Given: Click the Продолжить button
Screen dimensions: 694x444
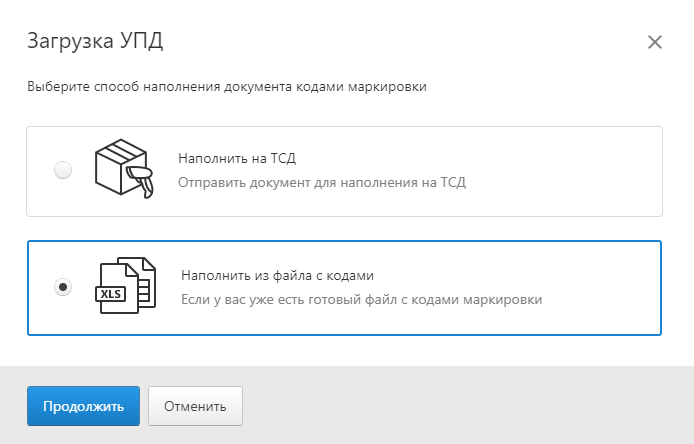Looking at the screenshot, I should click(83, 406).
